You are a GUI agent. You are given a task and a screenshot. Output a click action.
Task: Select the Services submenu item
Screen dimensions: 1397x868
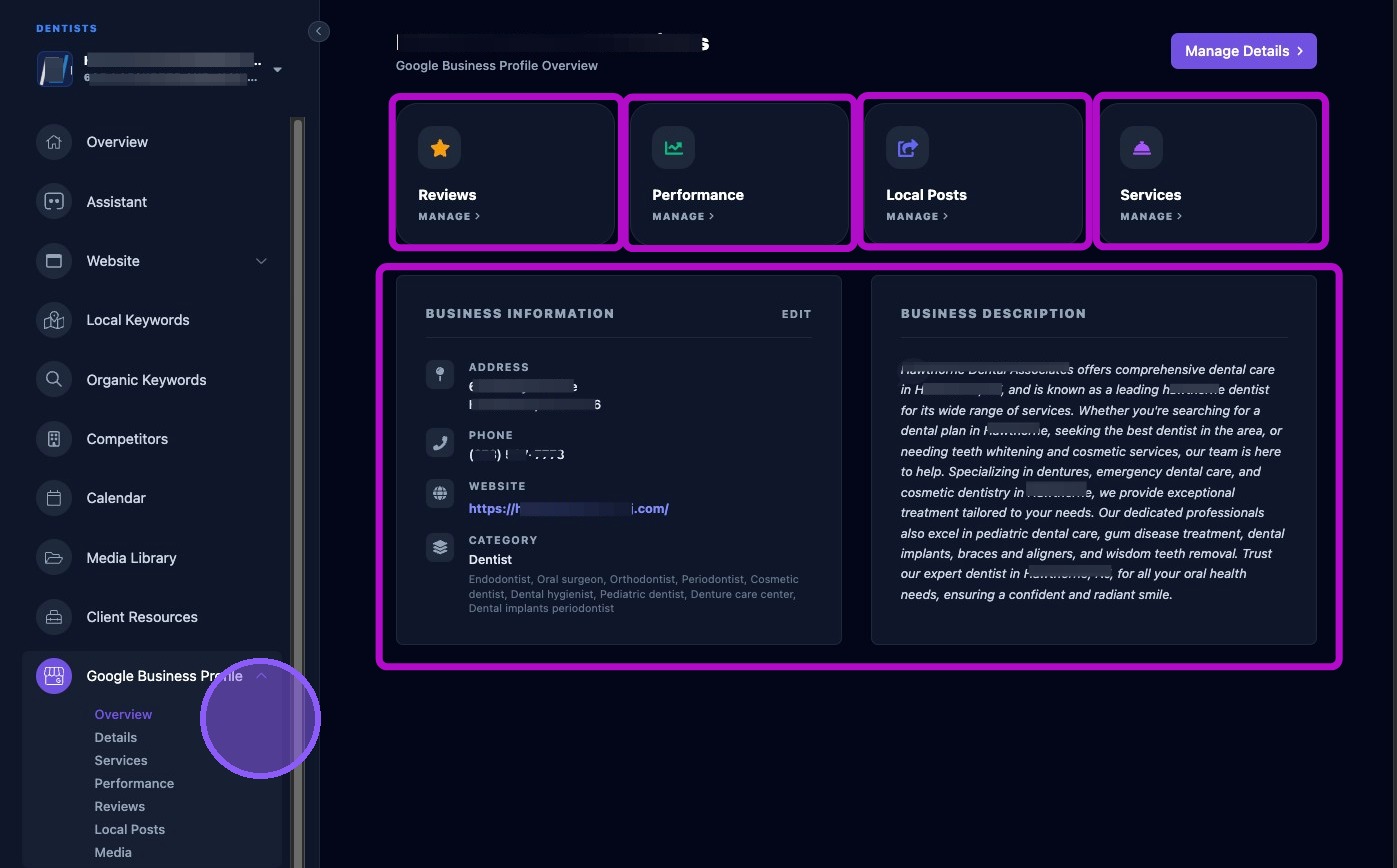coord(121,760)
